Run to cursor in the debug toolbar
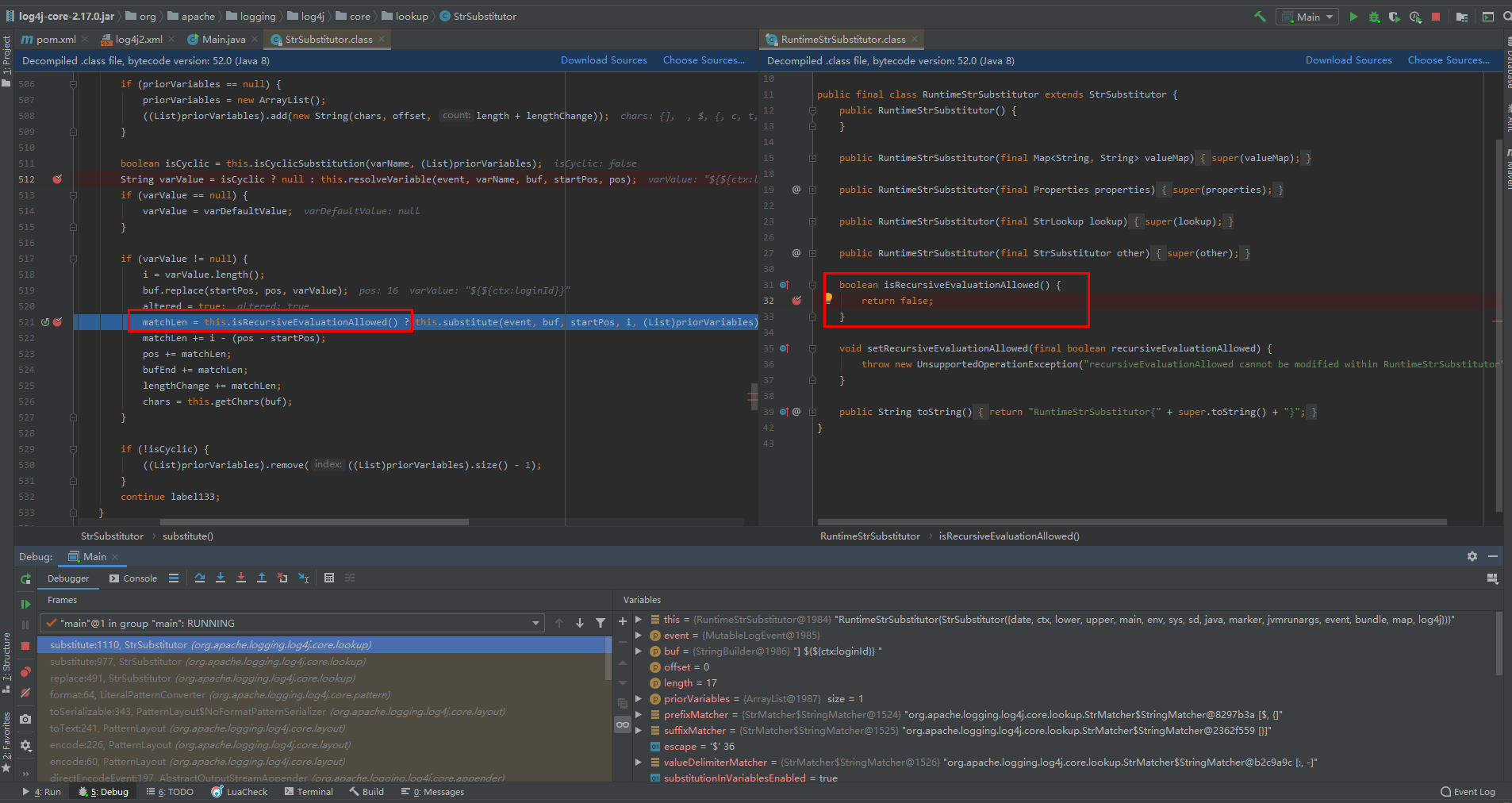Viewport: 1512px width, 803px height. 303,578
